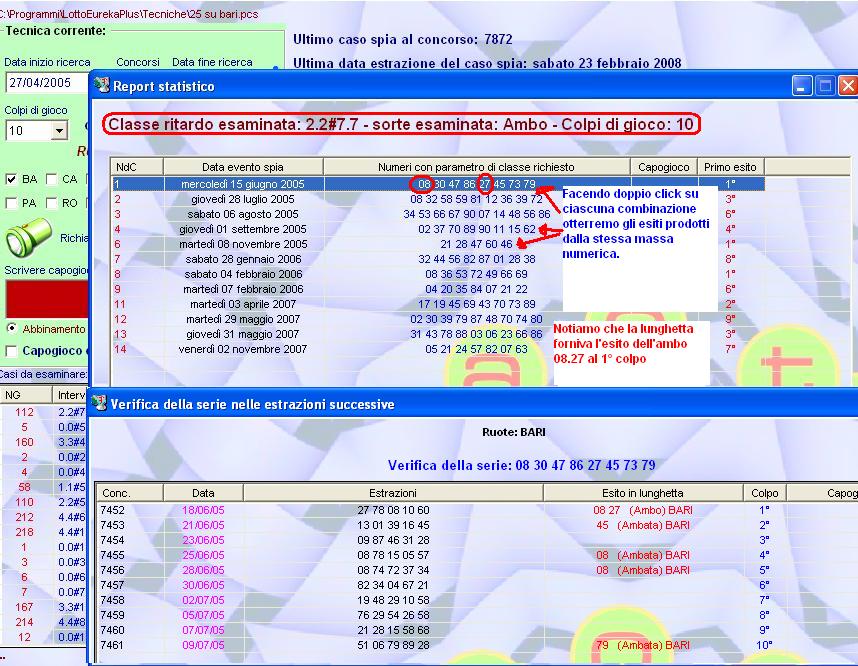Image resolution: width=858 pixels, height=666 pixels.
Task: Click 08 27 (Ambo) BARI result
Action: coord(643,510)
